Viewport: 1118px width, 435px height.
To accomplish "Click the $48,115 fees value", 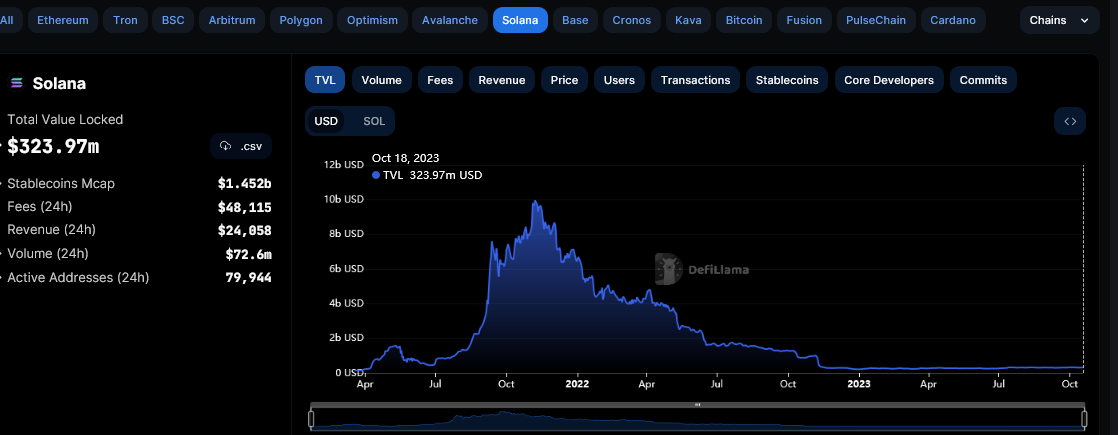I will (245, 208).
